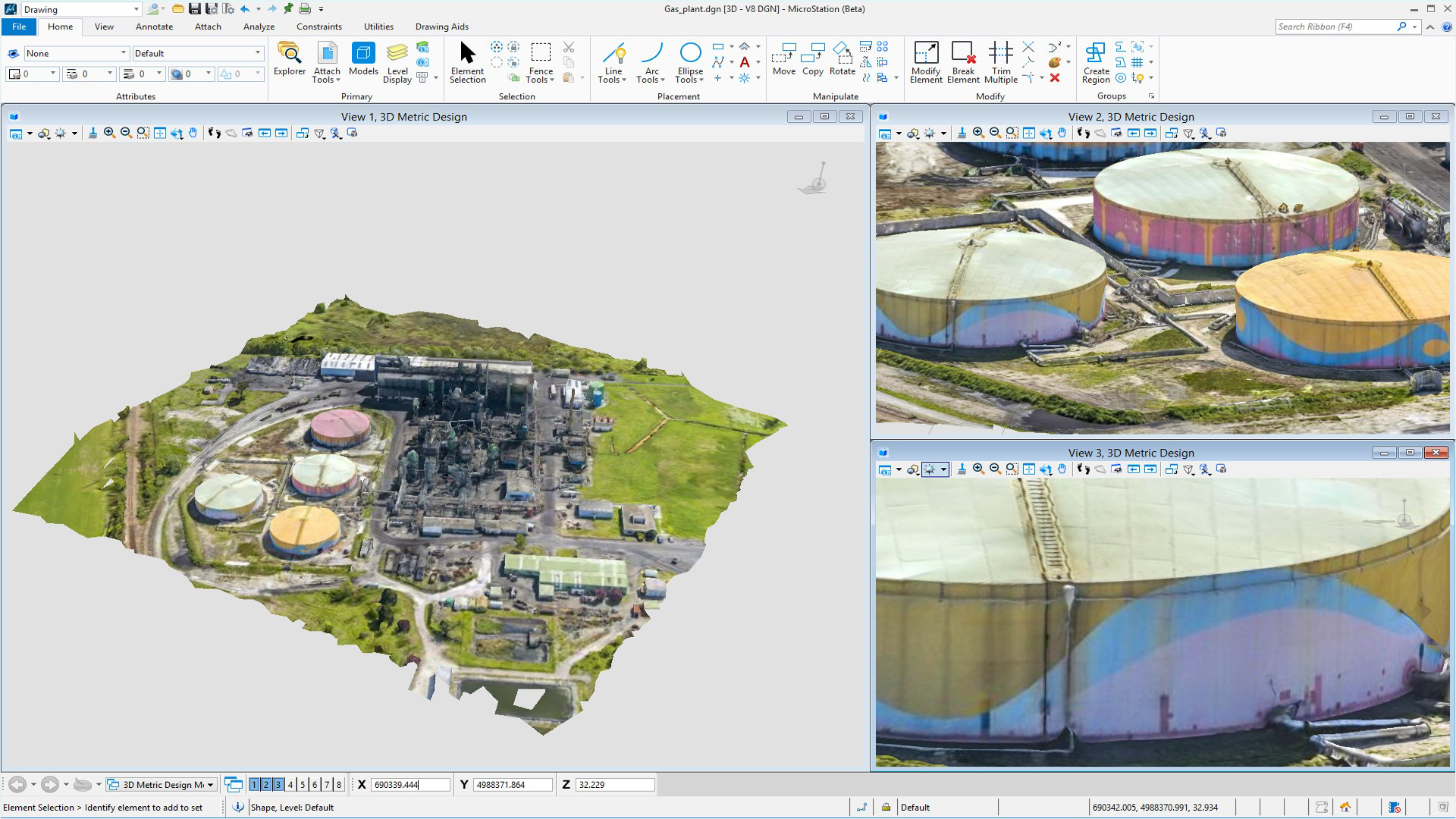Open the 3D Metric Design model dropdown
The image size is (1456, 819).
(x=210, y=785)
